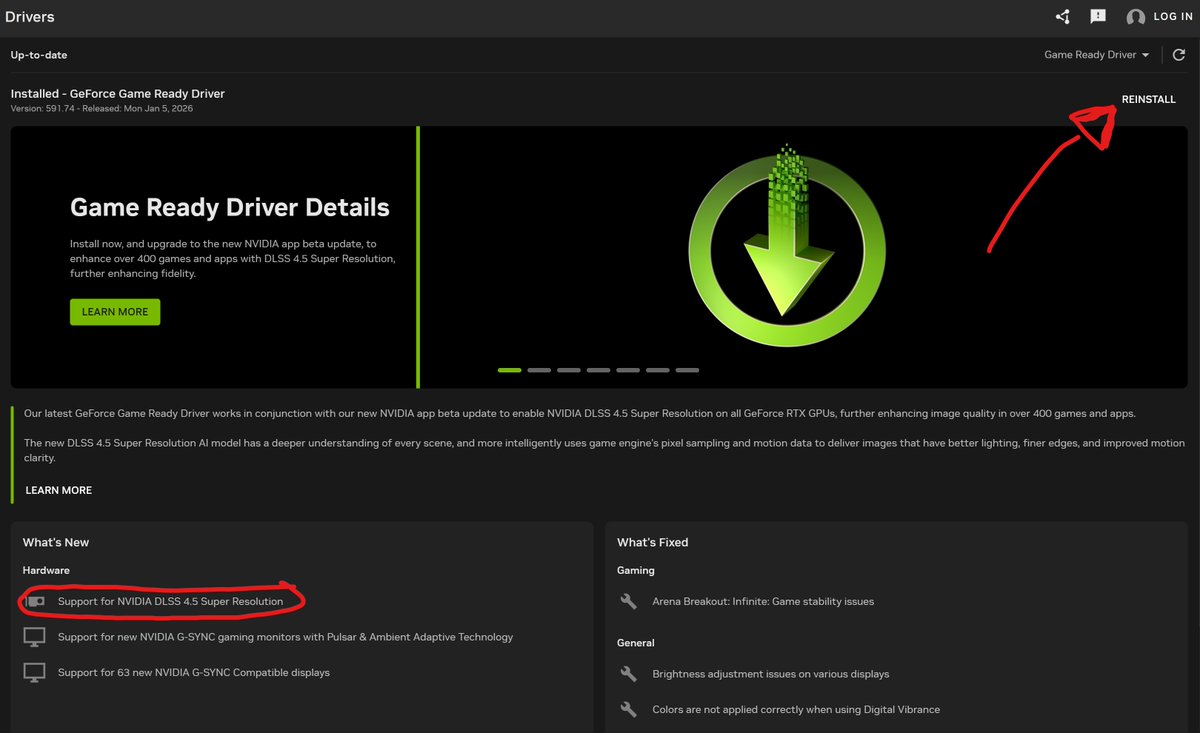Click the Up-to-date status label

pos(39,55)
